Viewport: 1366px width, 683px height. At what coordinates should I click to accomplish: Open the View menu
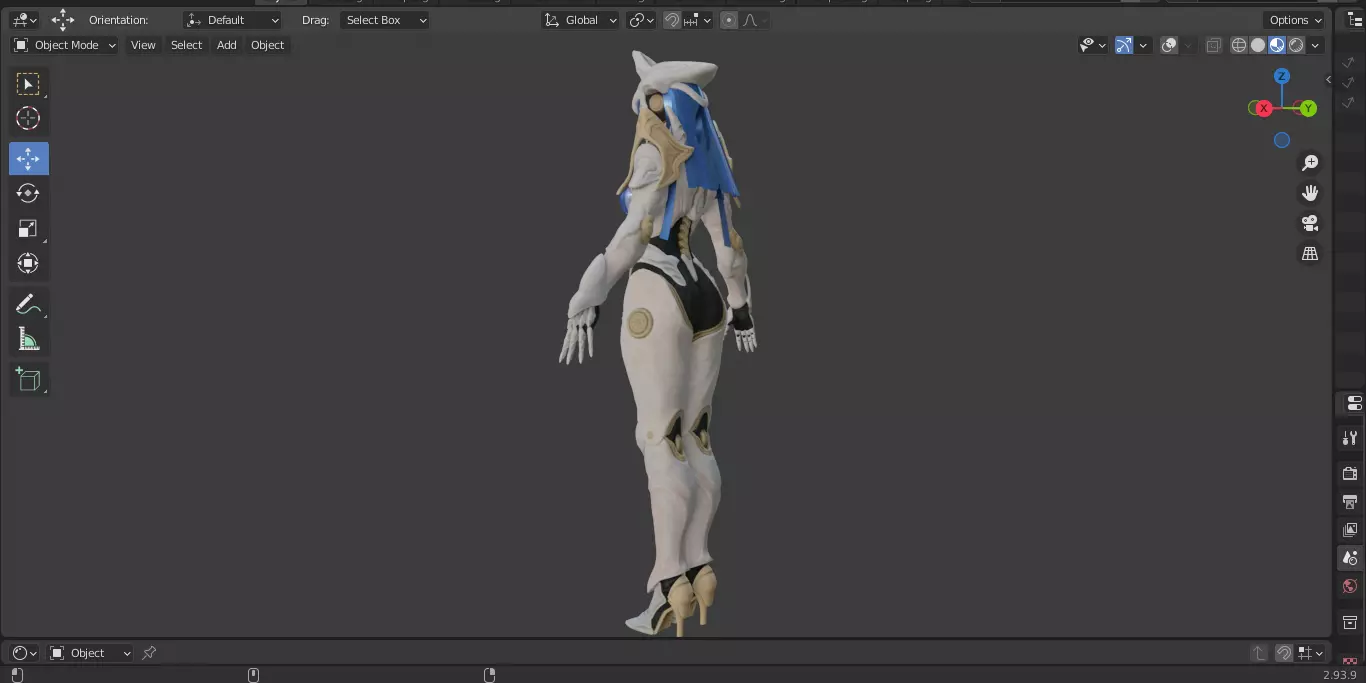click(x=143, y=45)
